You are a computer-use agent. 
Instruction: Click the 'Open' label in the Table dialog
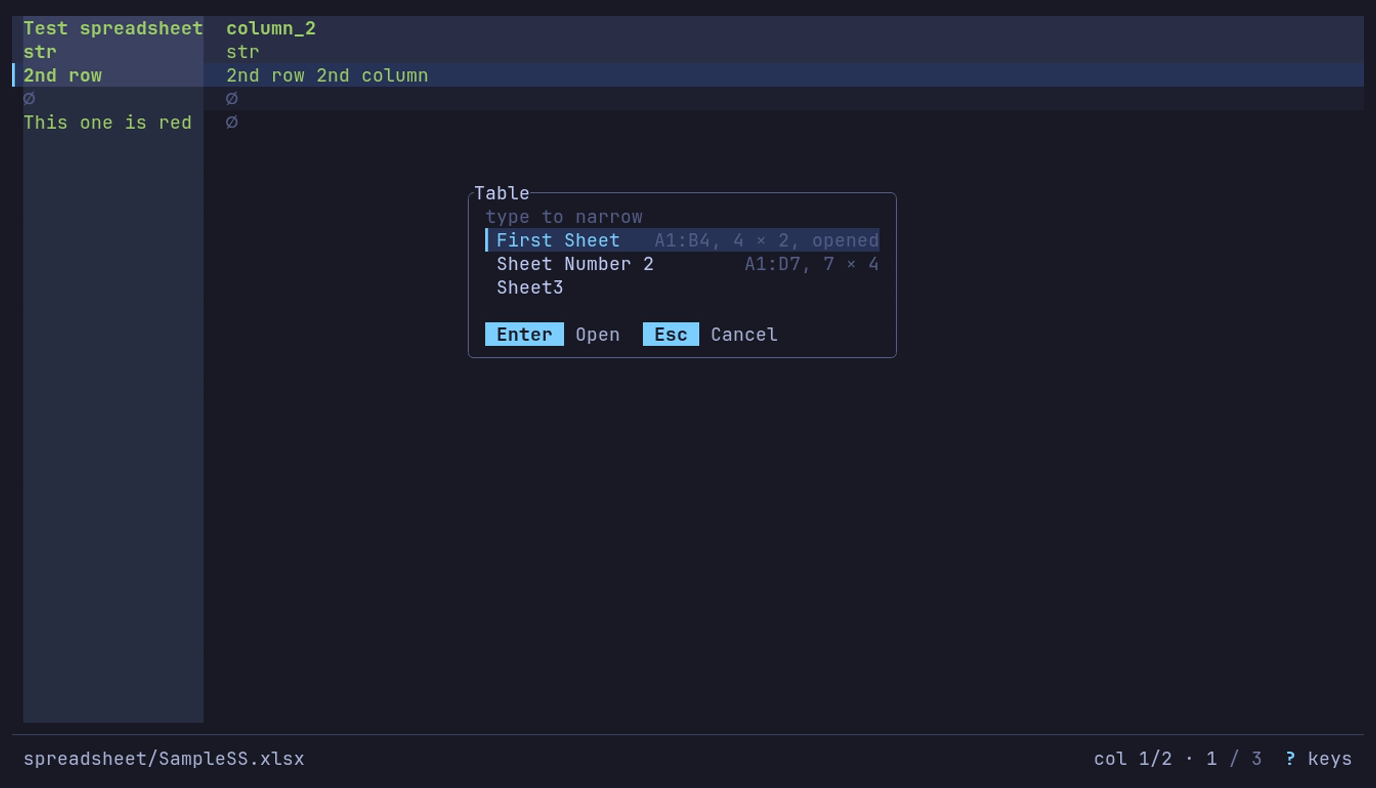tap(597, 335)
